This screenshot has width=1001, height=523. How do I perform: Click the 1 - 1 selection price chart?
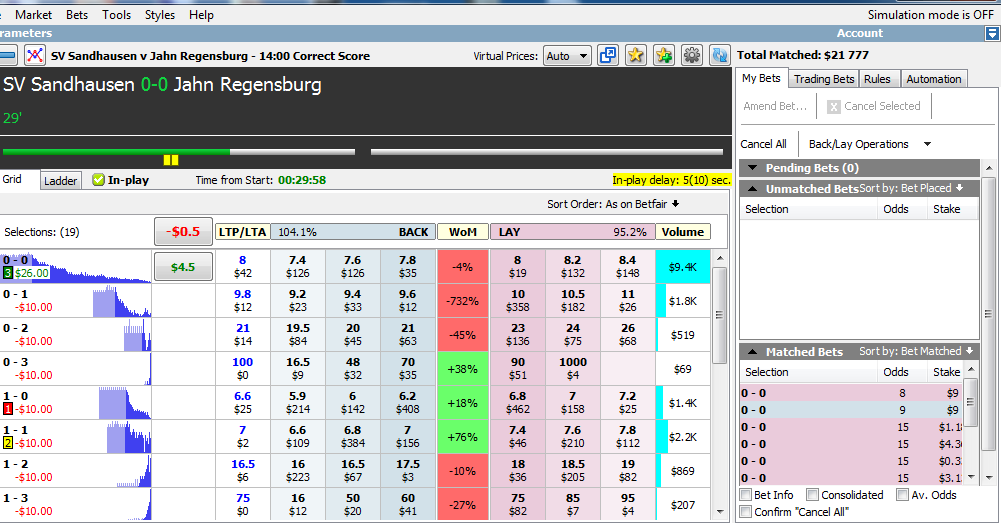(128, 436)
